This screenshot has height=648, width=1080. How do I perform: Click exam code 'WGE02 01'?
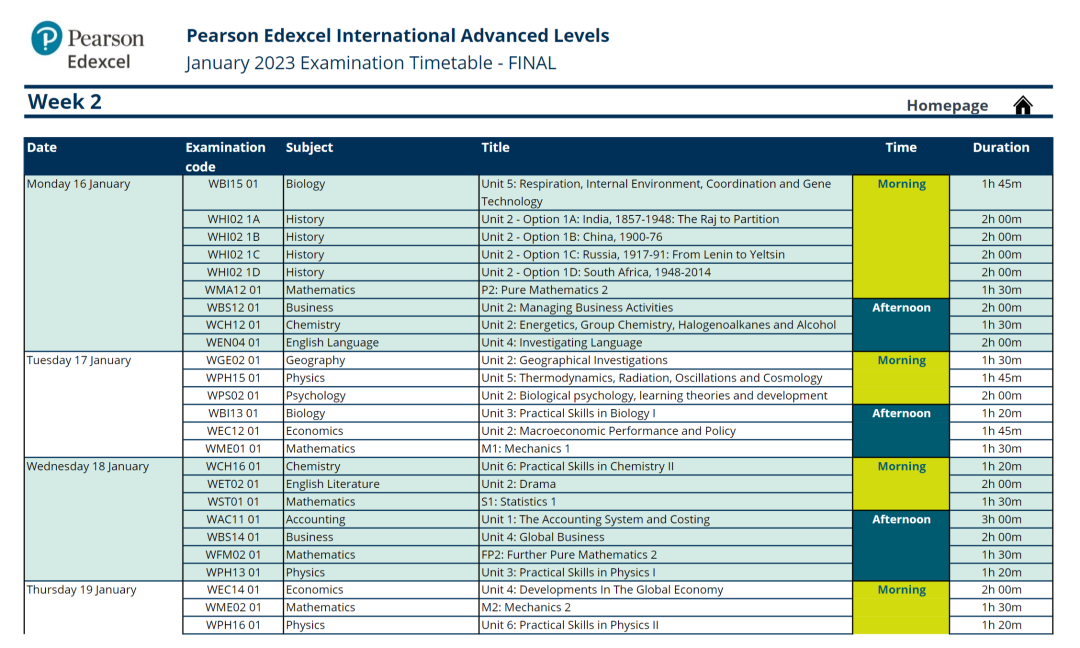(x=233, y=360)
